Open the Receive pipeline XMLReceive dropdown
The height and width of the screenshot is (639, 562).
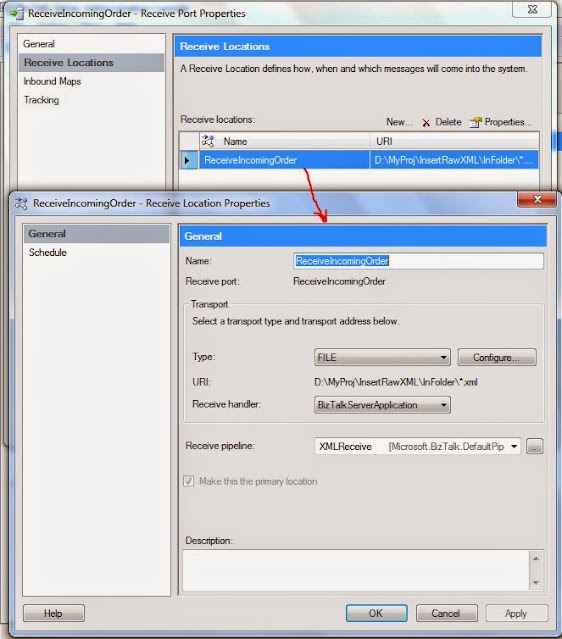417,447
